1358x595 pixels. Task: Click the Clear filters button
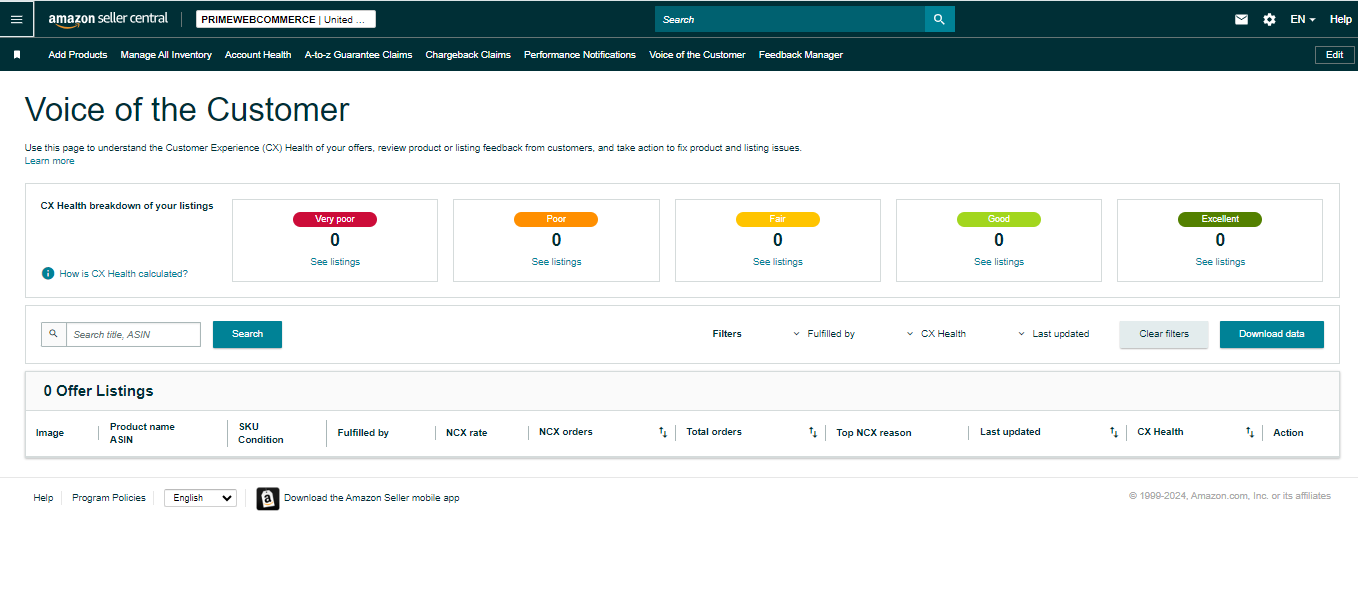click(x=1164, y=334)
